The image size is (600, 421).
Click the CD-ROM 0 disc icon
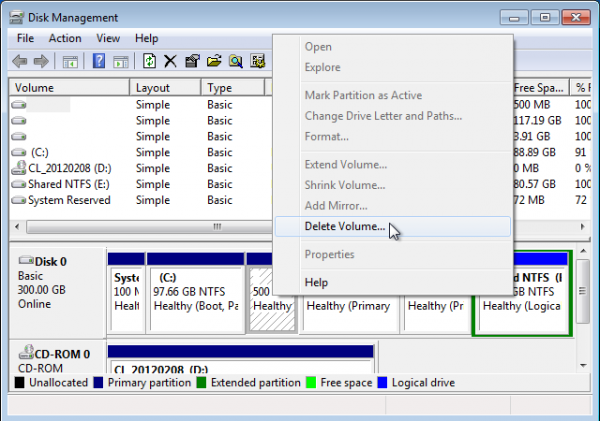(26, 352)
